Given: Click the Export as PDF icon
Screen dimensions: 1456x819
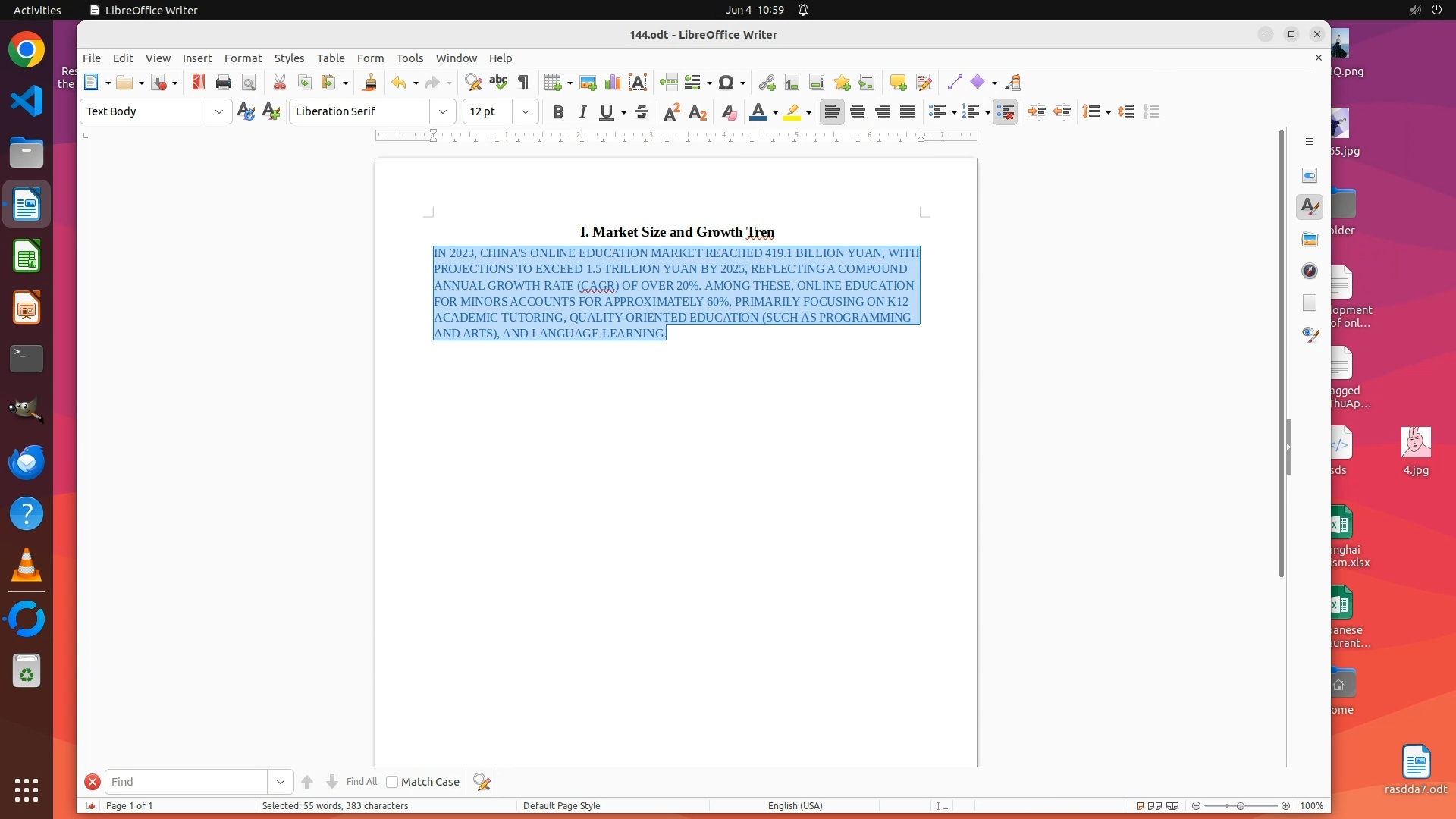Looking at the screenshot, I should click(199, 83).
